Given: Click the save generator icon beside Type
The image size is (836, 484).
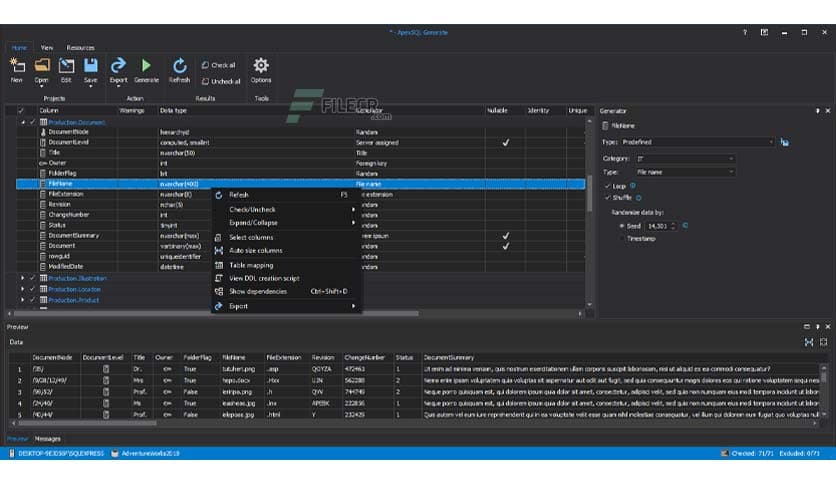Looking at the screenshot, I should (x=785, y=142).
